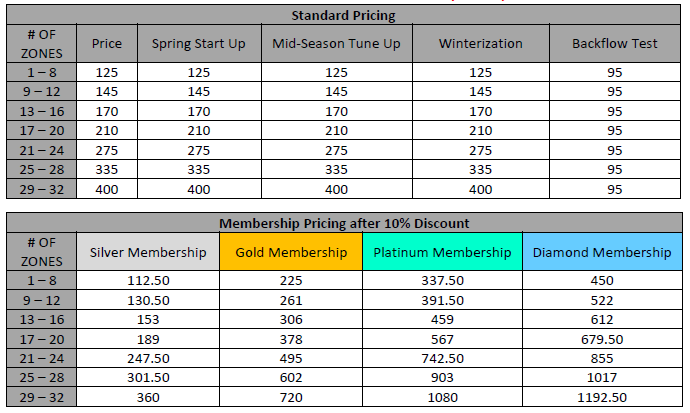Click the Winterization column header
Image resolution: width=690 pixels, height=413 pixels.
[480, 44]
